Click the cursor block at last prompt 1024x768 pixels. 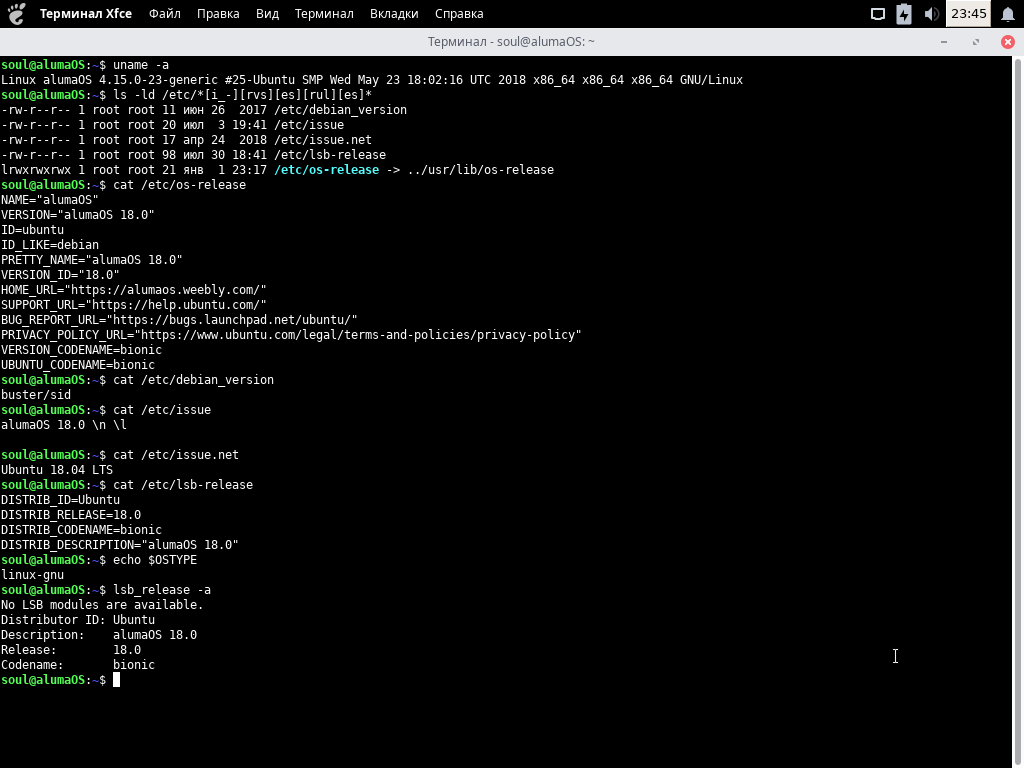tap(116, 680)
